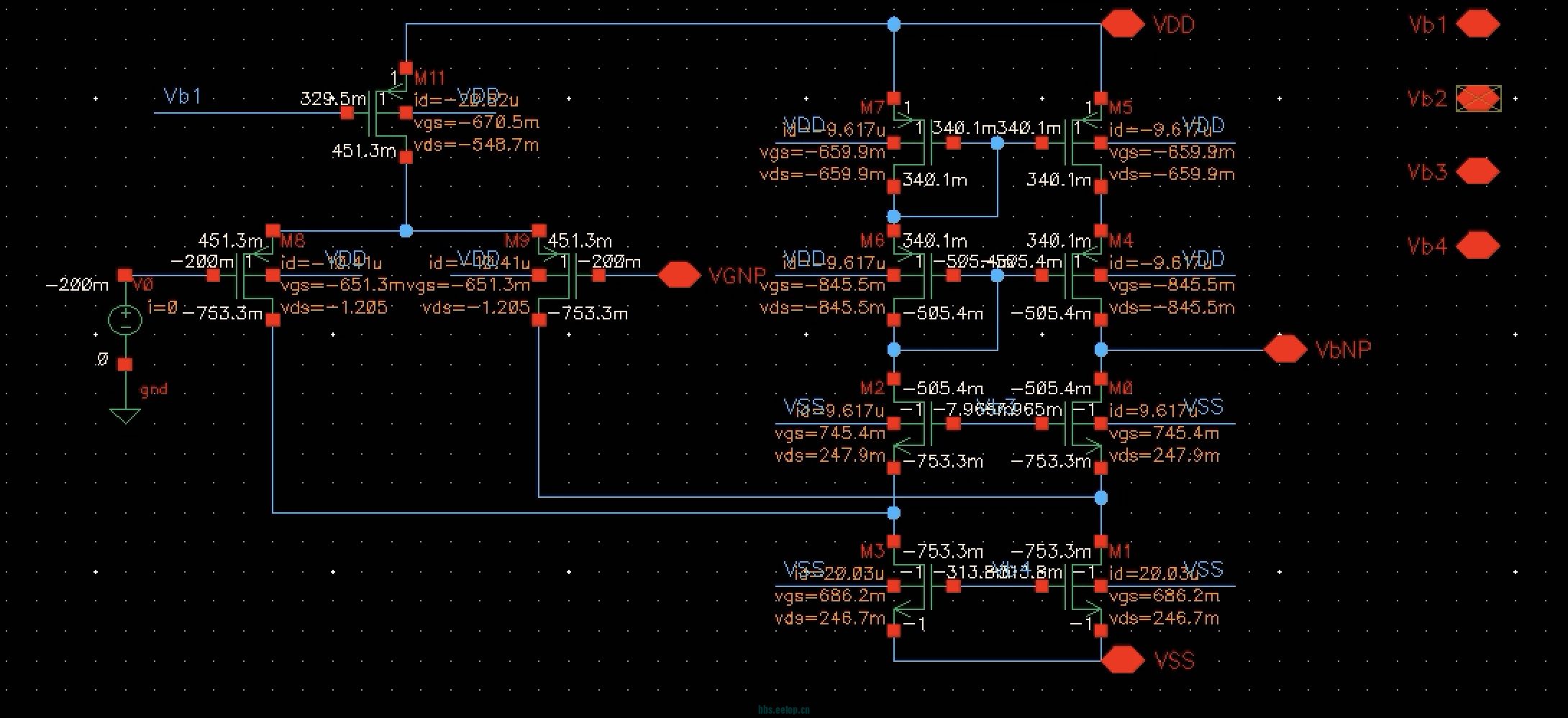The image size is (1568, 718).
Task: Click the M9 instance name label
Action: 518,240
